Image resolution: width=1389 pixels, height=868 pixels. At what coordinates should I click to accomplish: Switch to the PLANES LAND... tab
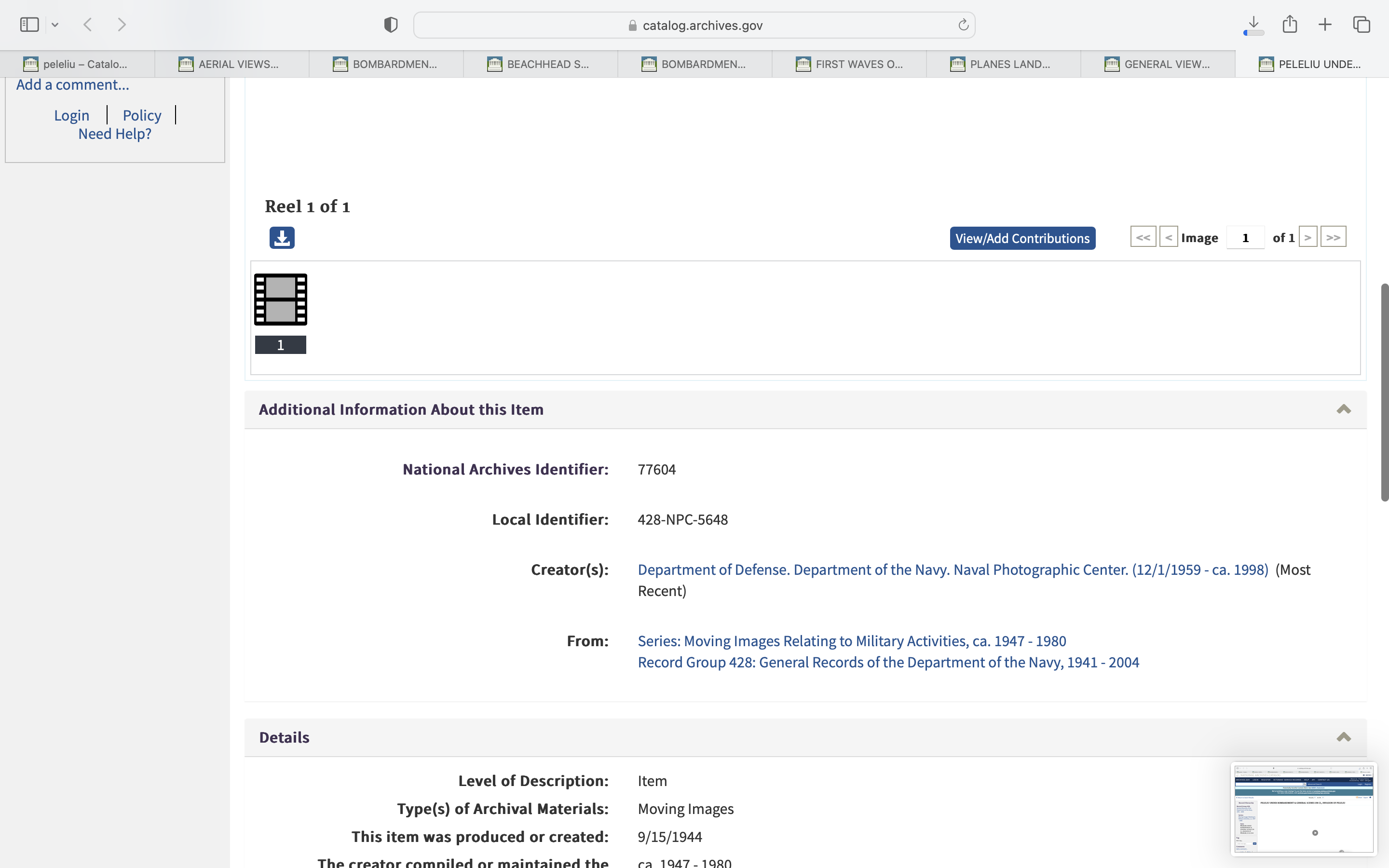pos(1003,64)
